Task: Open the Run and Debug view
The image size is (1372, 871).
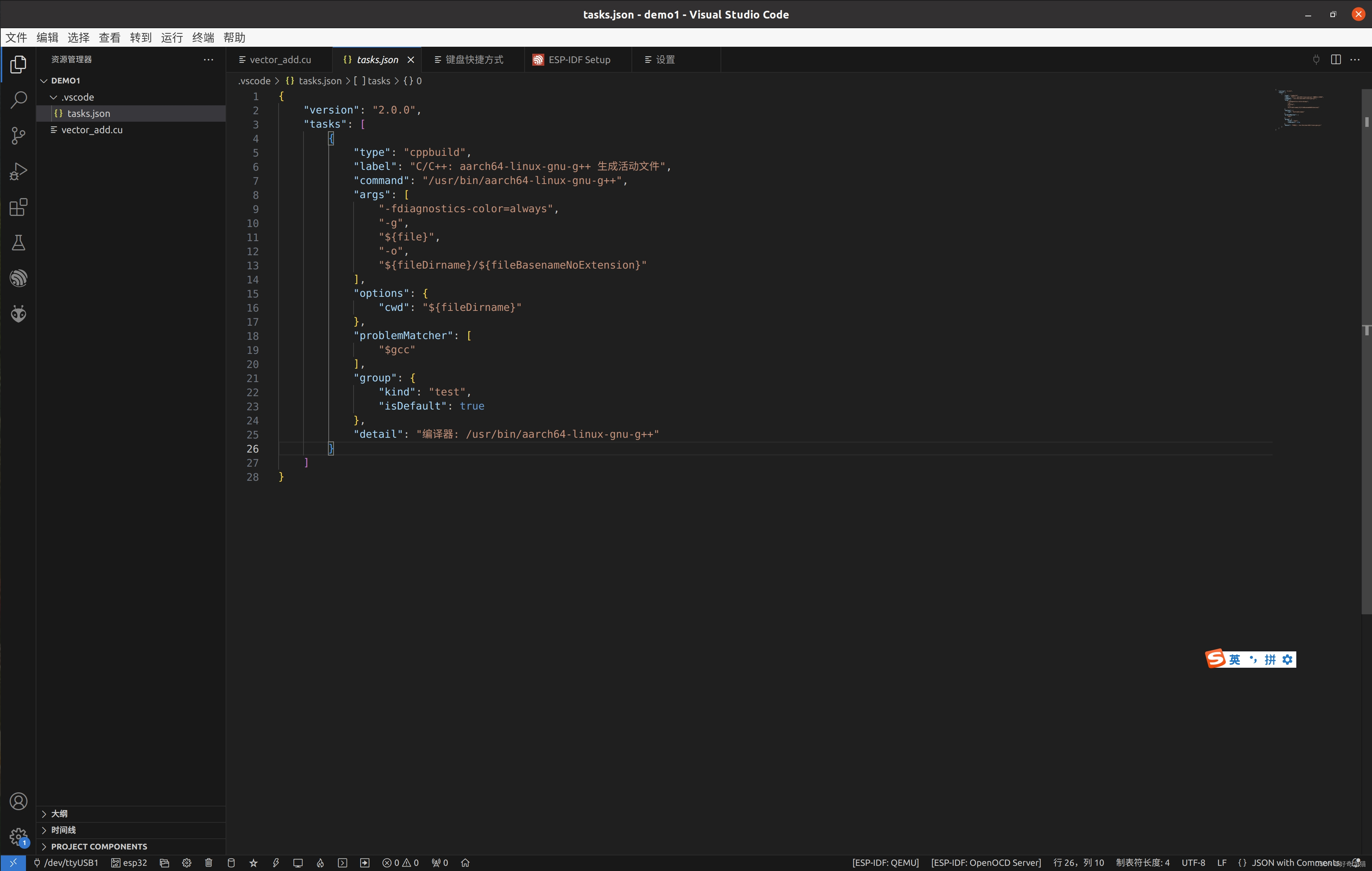Action: 18,171
